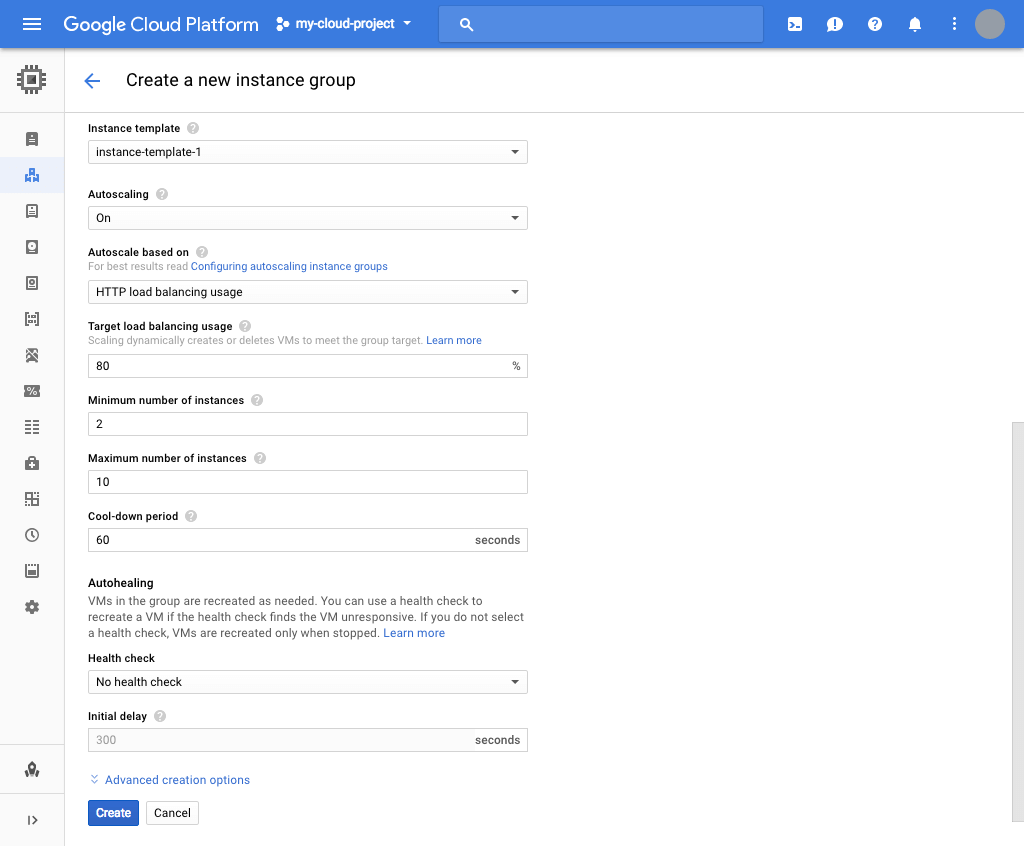
Task: Click the Autohealing section heading
Action: point(121,583)
